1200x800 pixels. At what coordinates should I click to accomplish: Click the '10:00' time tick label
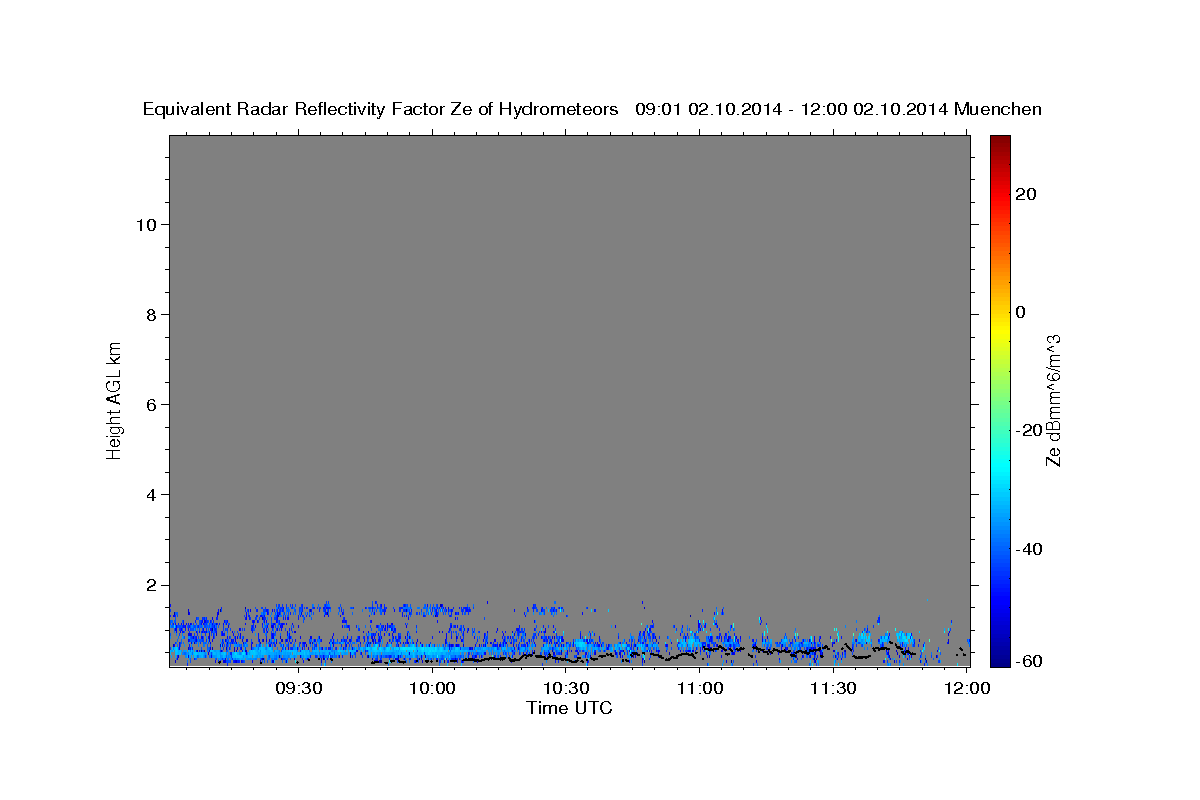[x=432, y=688]
